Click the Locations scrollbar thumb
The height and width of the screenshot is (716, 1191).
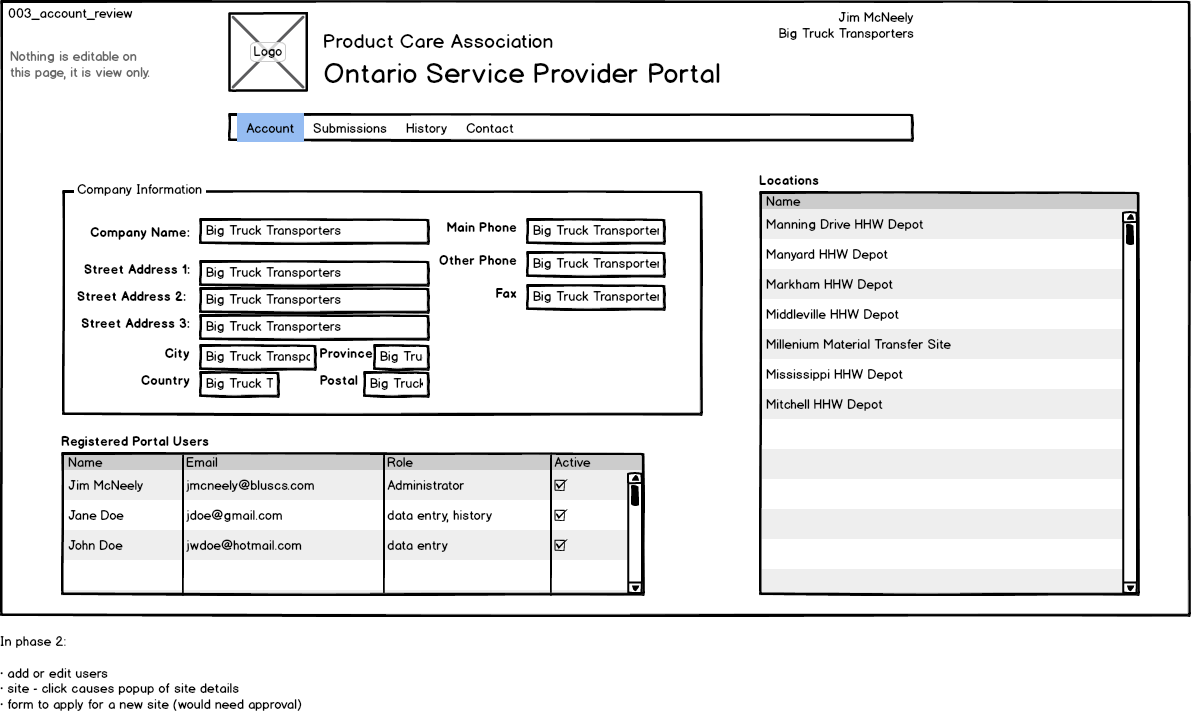tap(1130, 234)
